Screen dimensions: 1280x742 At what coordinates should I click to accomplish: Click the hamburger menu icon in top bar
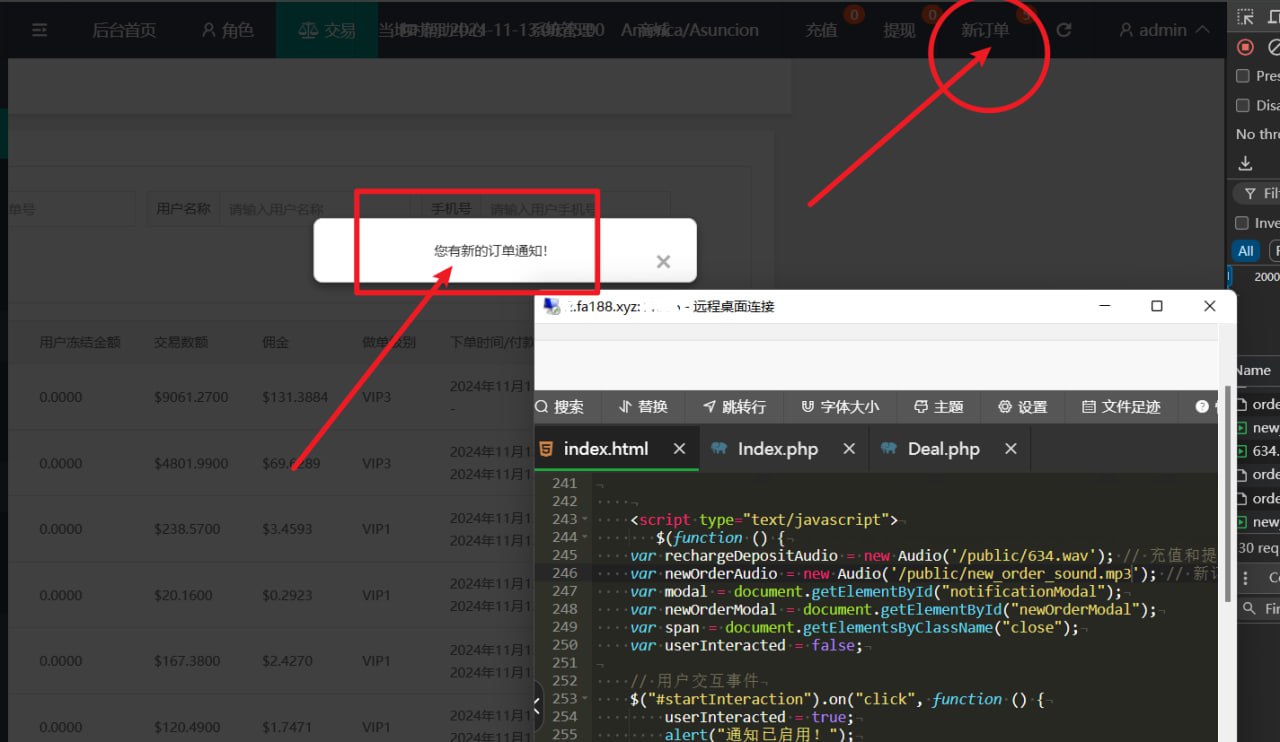coord(40,30)
